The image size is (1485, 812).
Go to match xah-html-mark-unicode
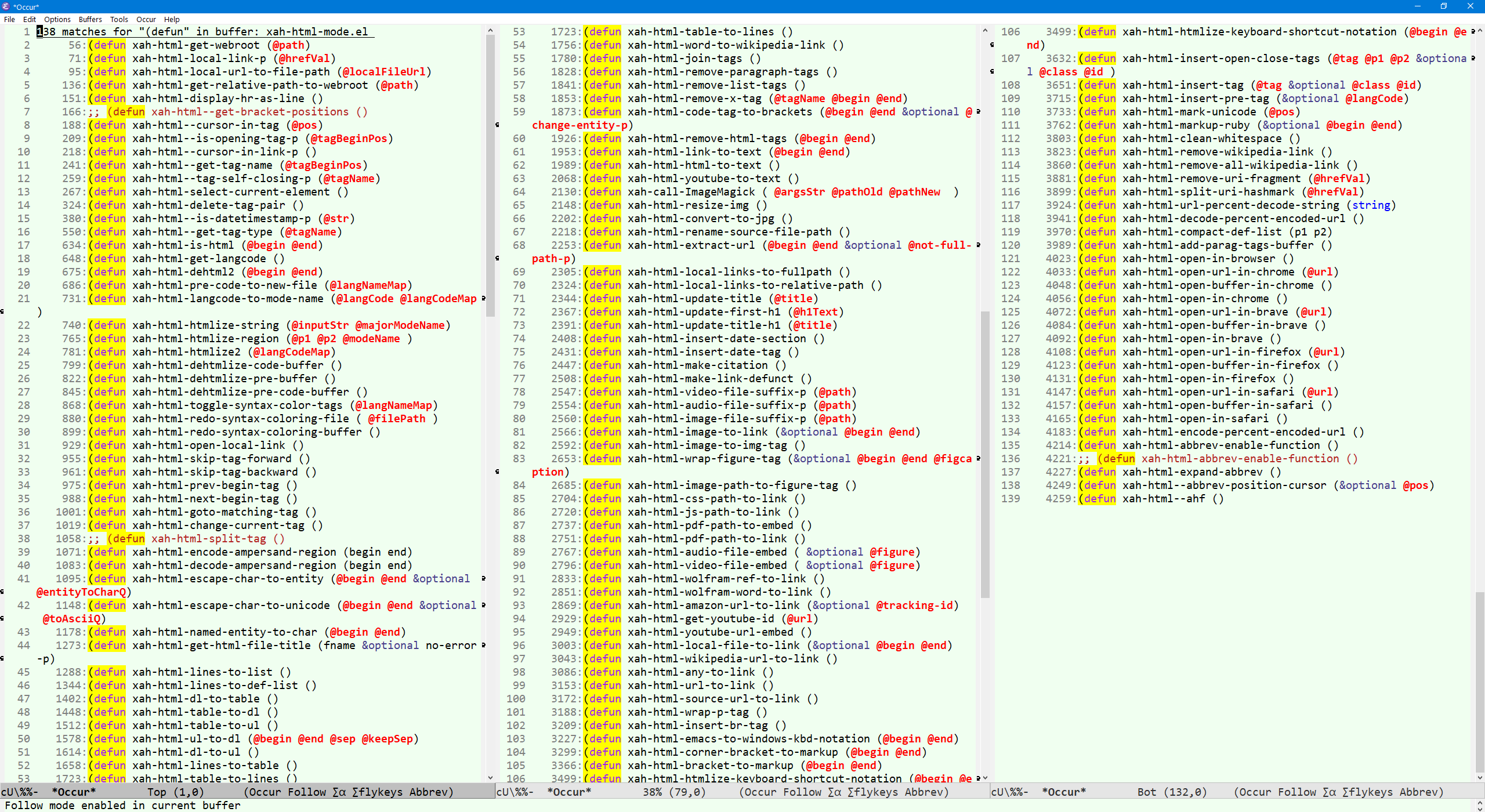pyautogui.click(x=1189, y=112)
